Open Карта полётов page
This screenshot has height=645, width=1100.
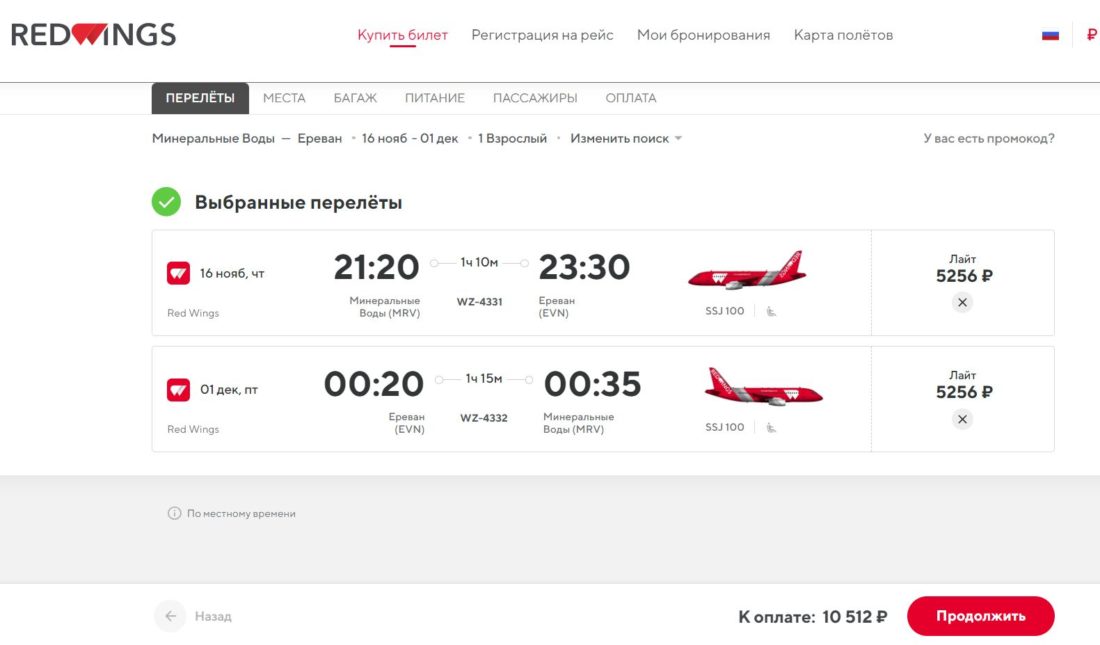point(843,35)
